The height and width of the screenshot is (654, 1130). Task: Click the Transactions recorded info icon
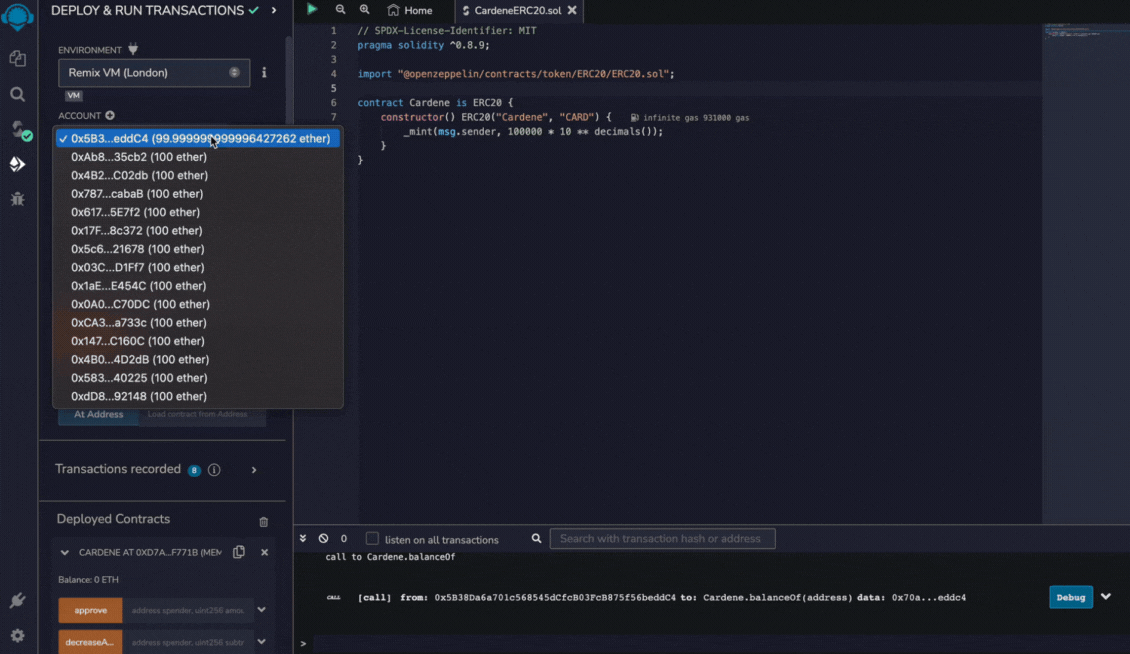click(x=214, y=470)
